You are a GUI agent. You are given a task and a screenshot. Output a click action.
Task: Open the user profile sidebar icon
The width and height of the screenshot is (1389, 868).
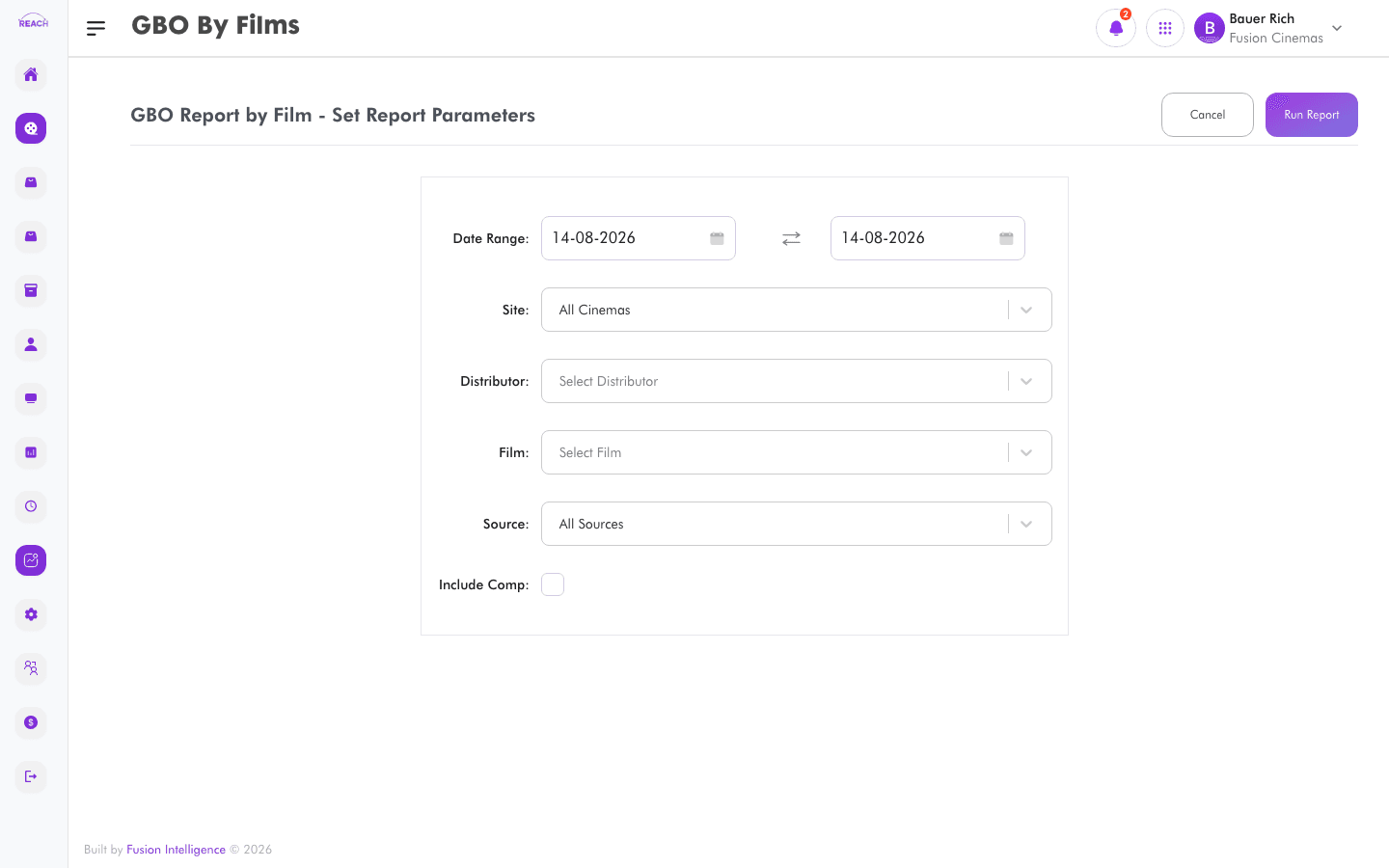[31, 344]
